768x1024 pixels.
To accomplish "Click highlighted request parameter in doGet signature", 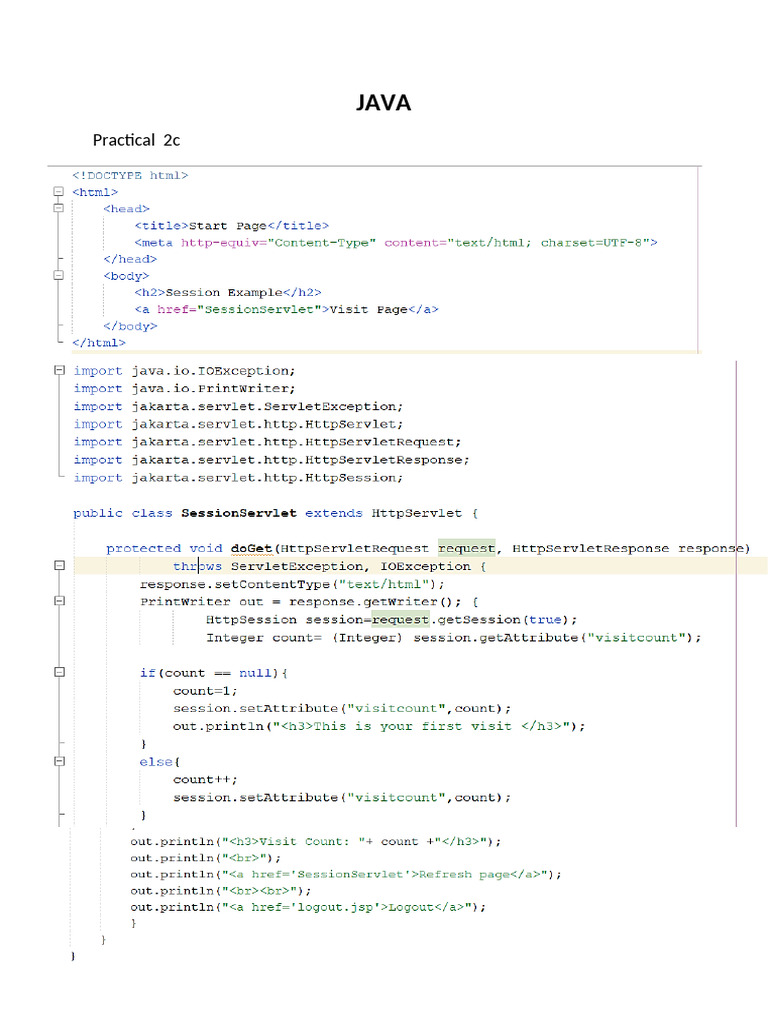I will coord(466,549).
